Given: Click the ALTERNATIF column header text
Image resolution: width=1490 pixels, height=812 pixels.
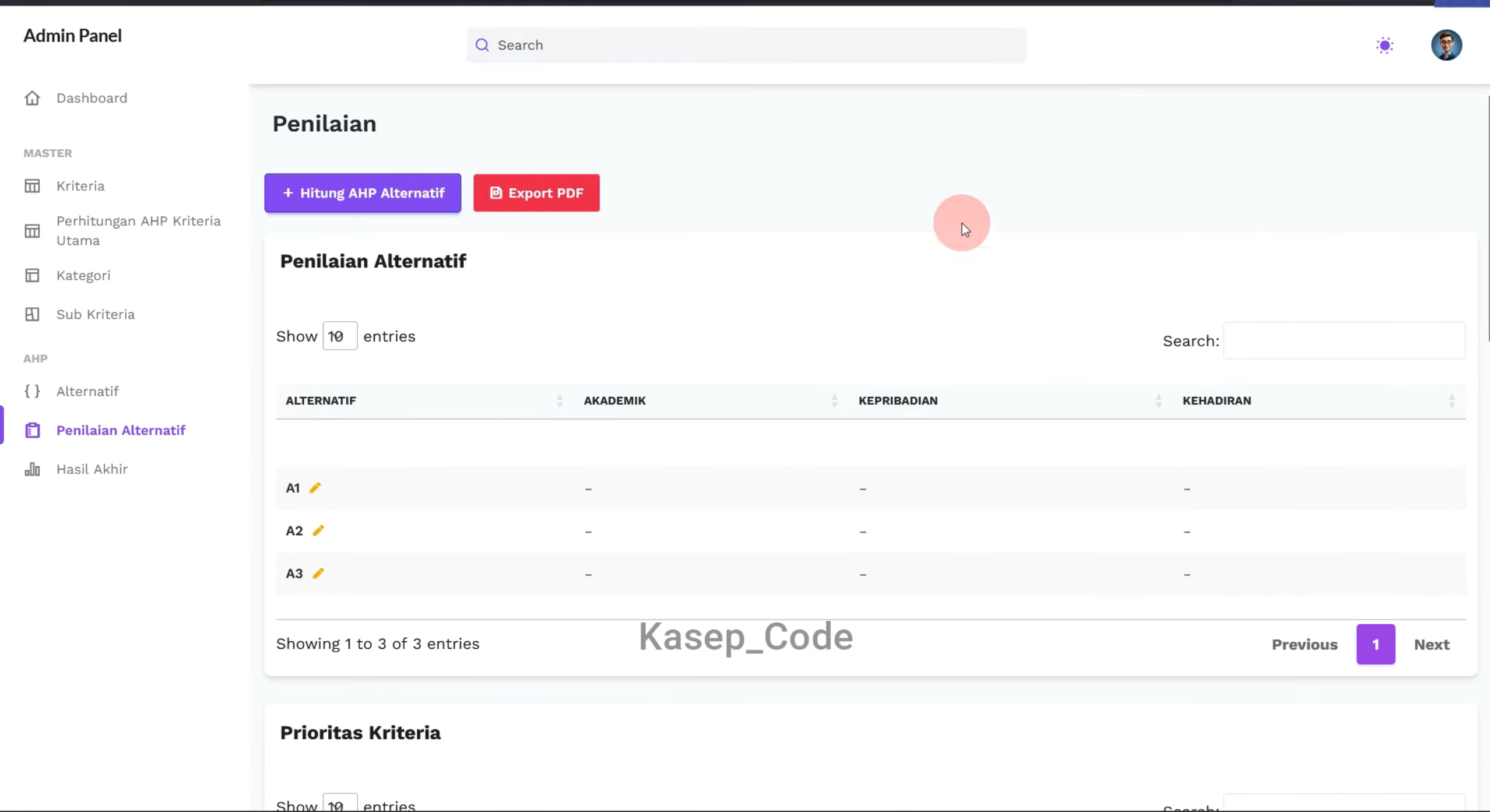Looking at the screenshot, I should click(321, 400).
